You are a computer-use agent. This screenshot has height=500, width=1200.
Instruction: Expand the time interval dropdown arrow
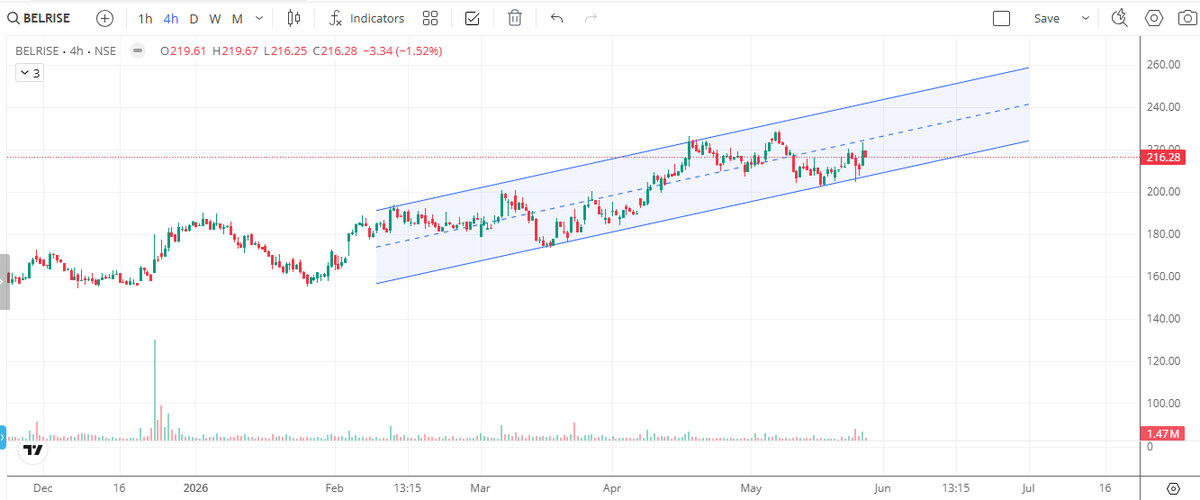pos(260,18)
